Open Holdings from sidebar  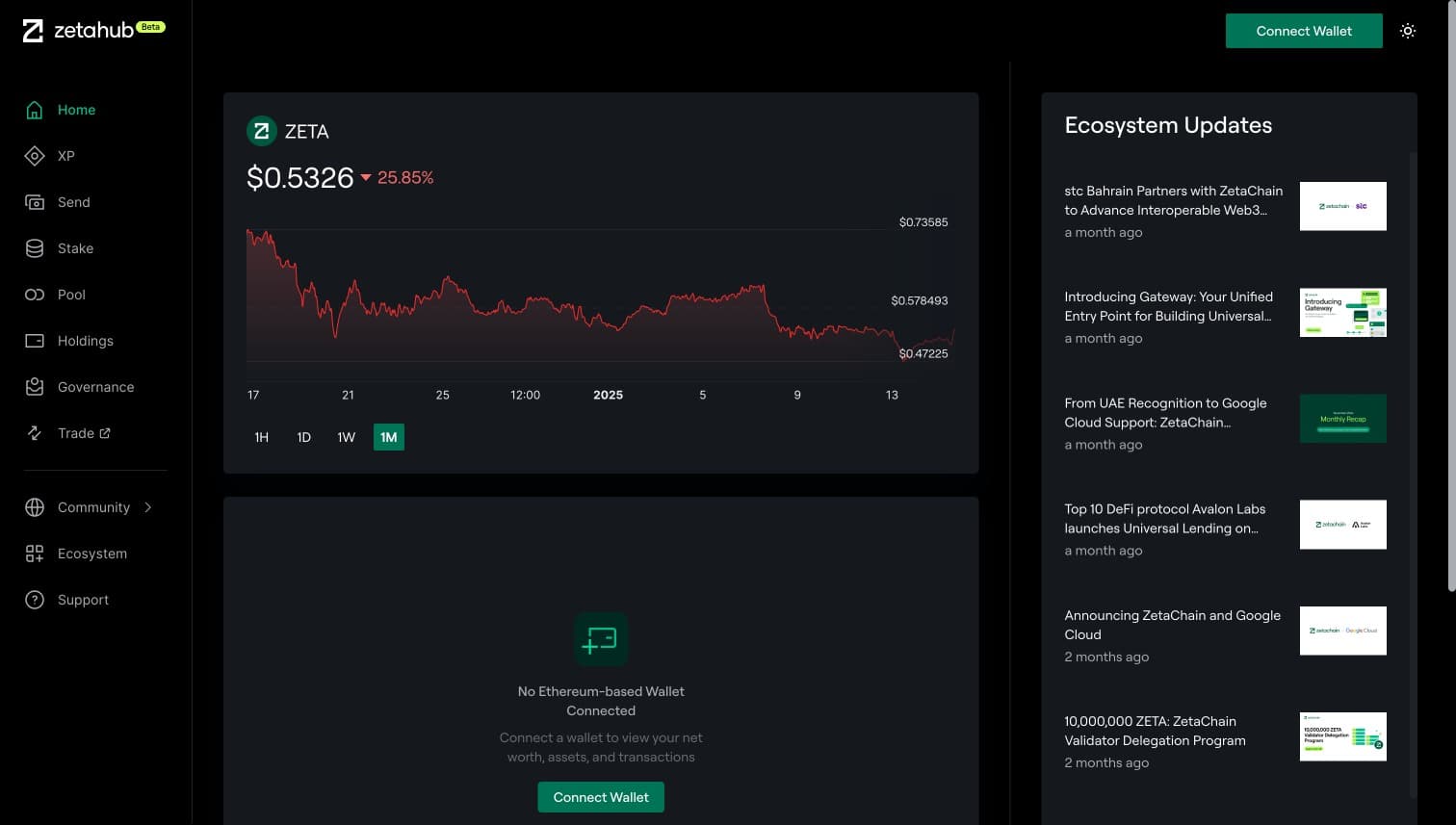[x=86, y=341]
